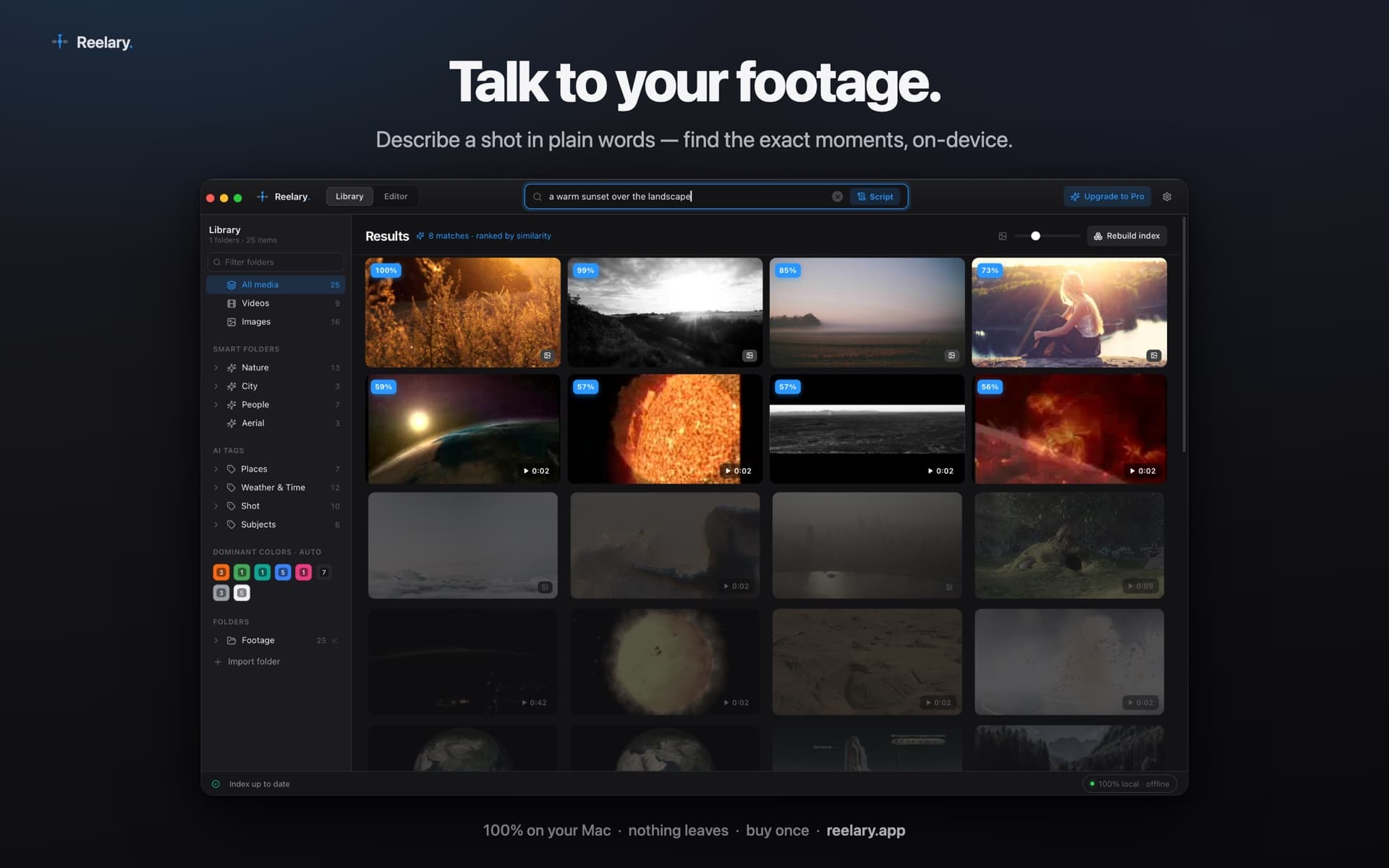Click Import folder
This screenshot has height=868, width=1389.
(x=247, y=661)
